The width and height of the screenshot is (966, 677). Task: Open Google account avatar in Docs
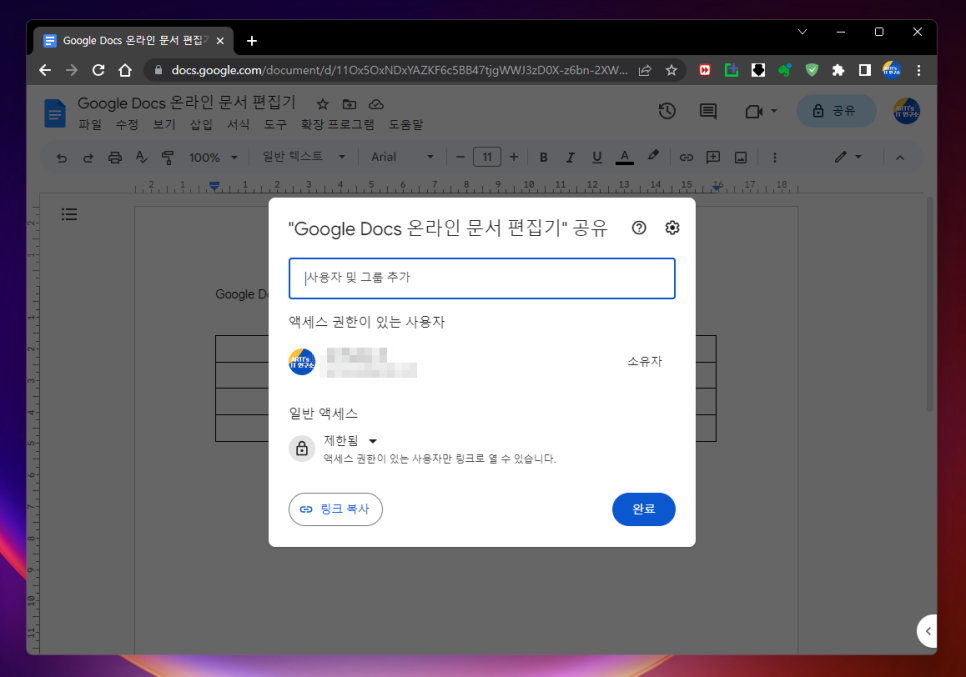(x=906, y=111)
